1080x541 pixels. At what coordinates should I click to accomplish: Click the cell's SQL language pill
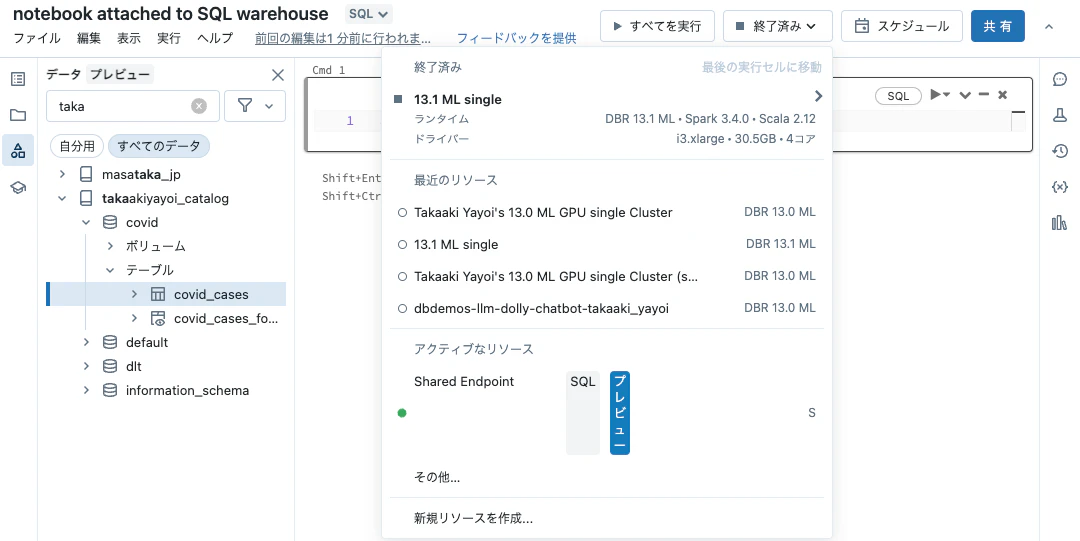(898, 96)
